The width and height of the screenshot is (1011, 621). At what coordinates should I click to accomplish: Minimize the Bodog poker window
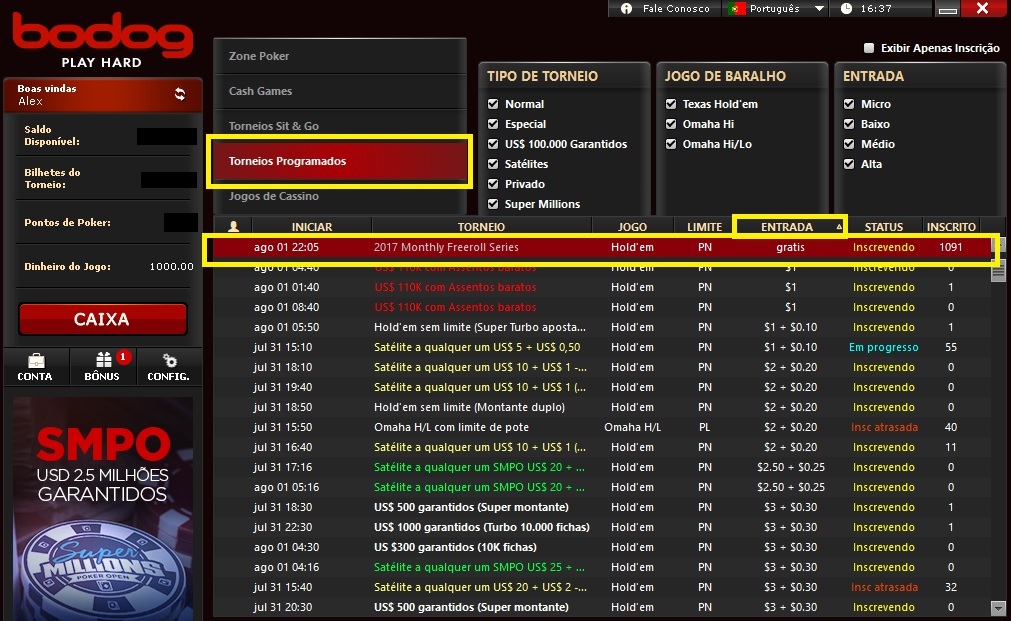point(947,8)
